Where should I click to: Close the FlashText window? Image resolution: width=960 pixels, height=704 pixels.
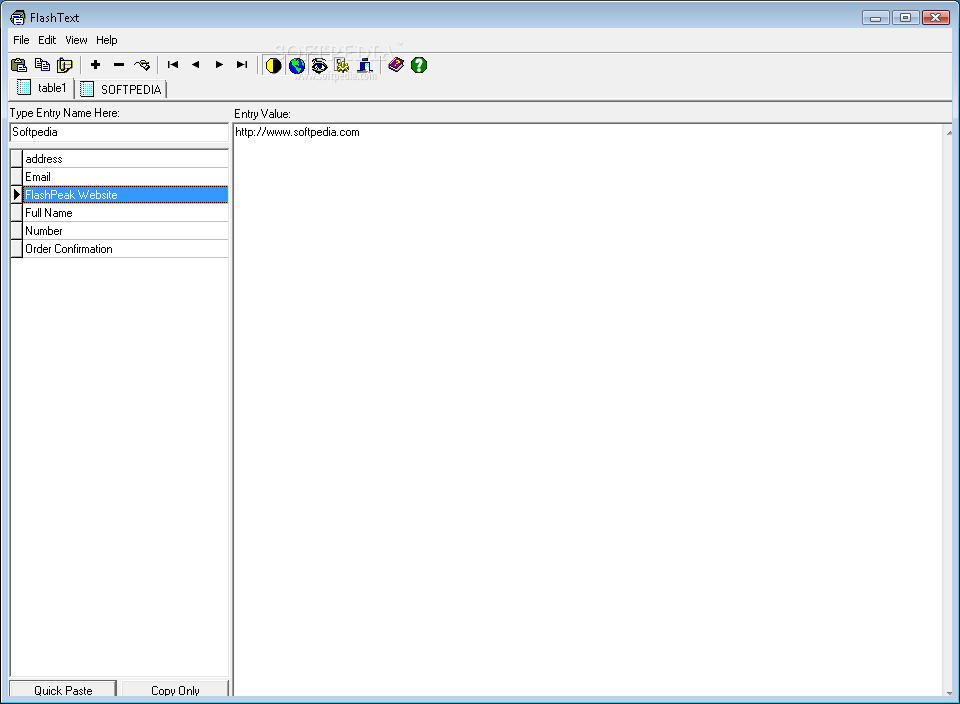936,18
